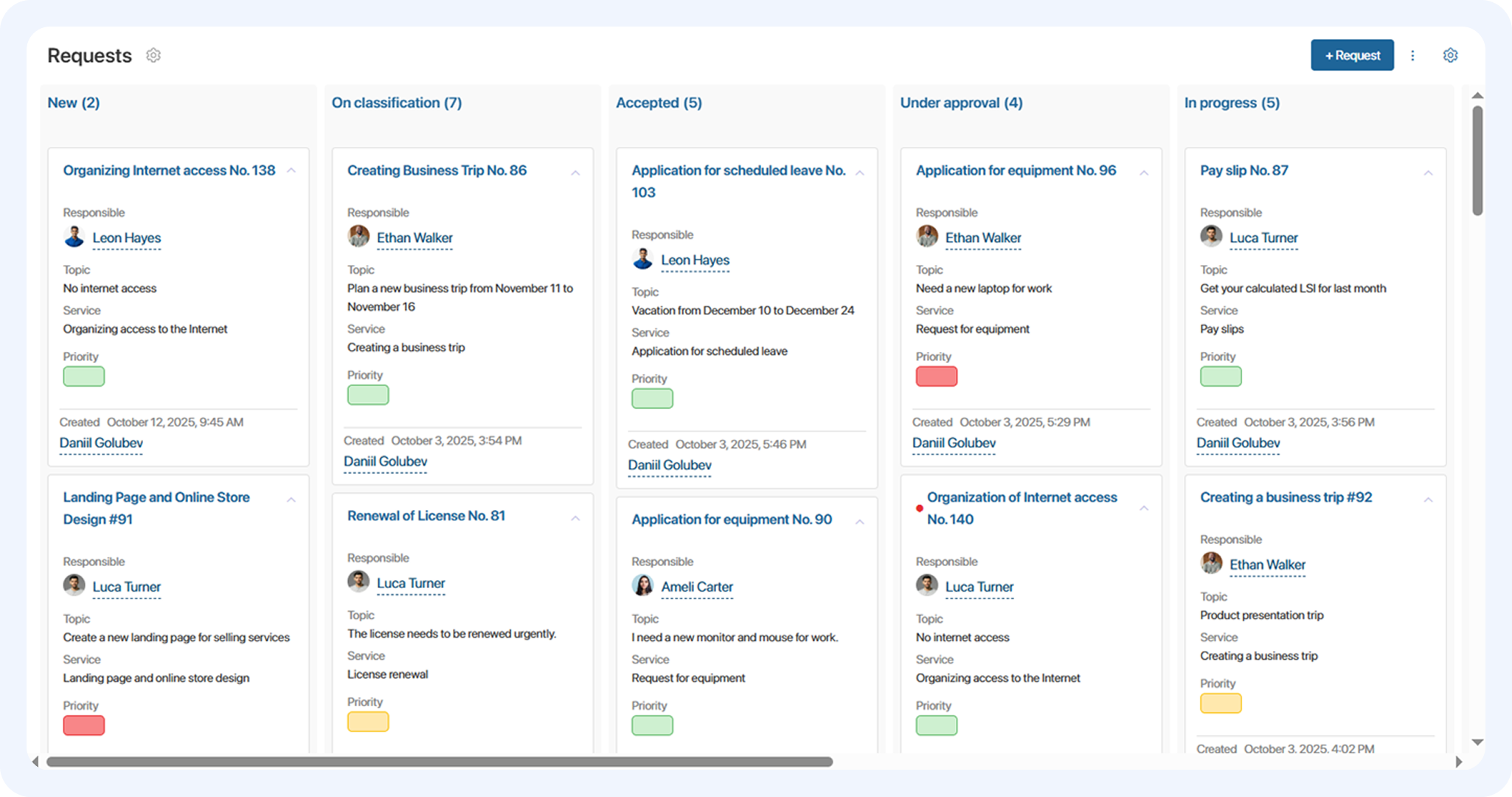
Task: Collapse the Renewal of License No. 81 card
Action: [x=575, y=518]
